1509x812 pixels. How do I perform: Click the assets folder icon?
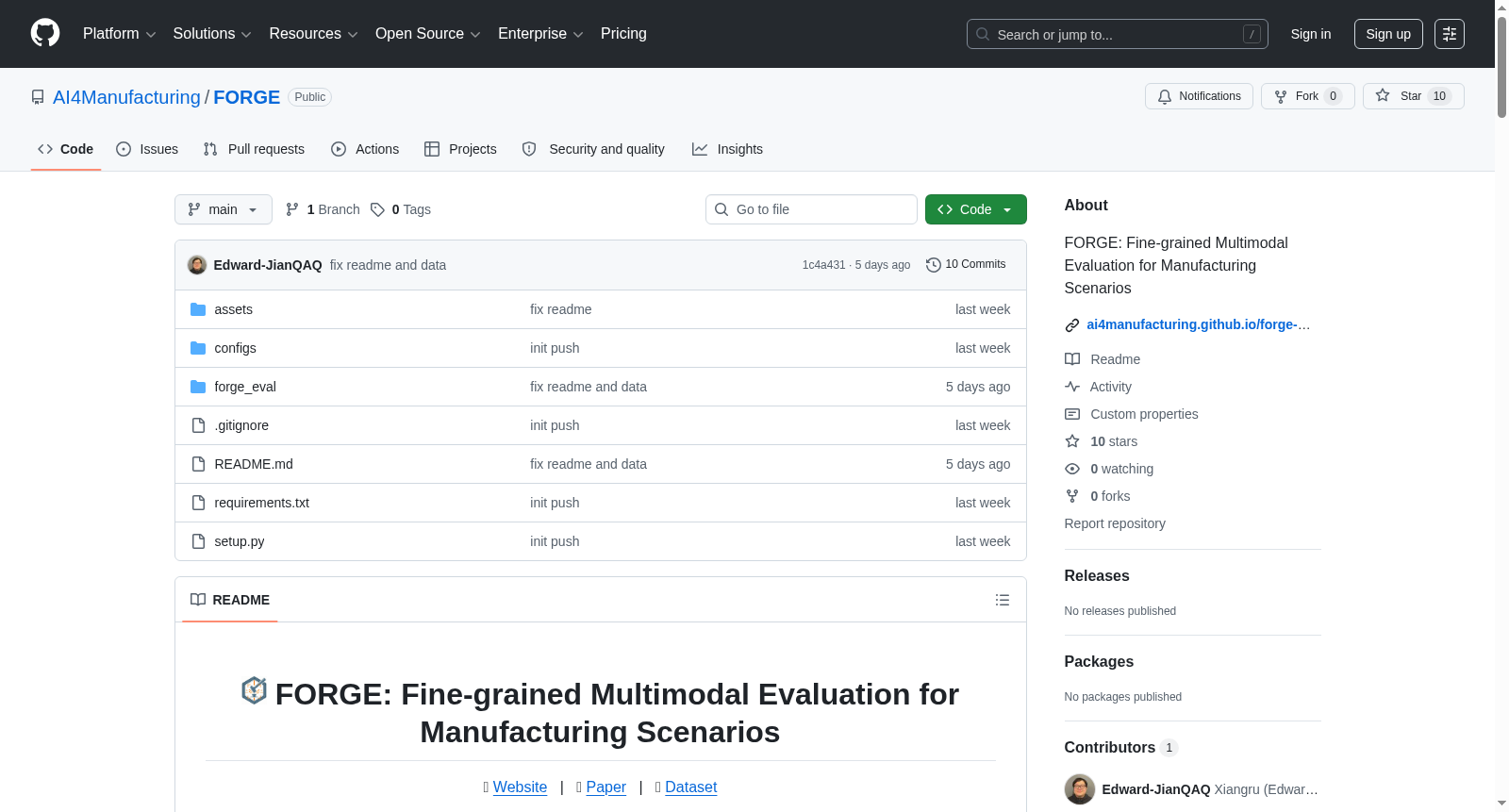pos(198,309)
